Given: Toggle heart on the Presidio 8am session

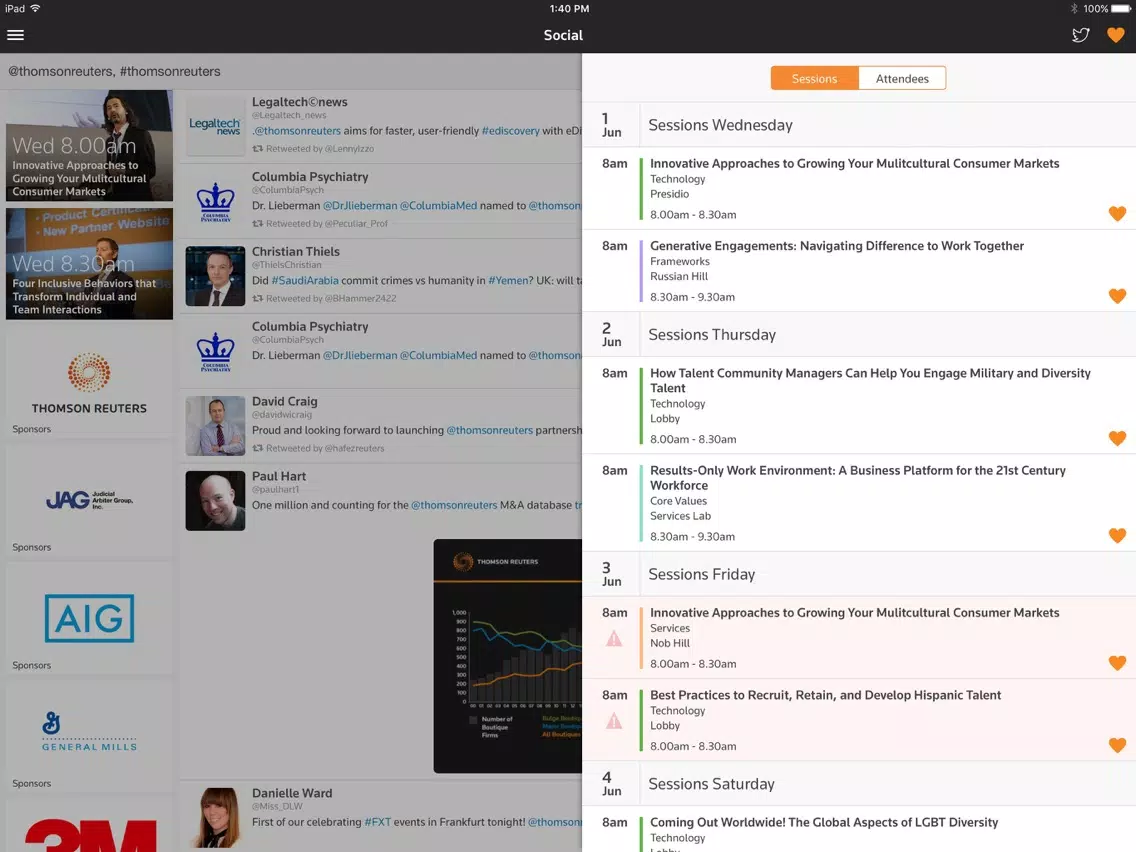Looking at the screenshot, I should [x=1117, y=214].
